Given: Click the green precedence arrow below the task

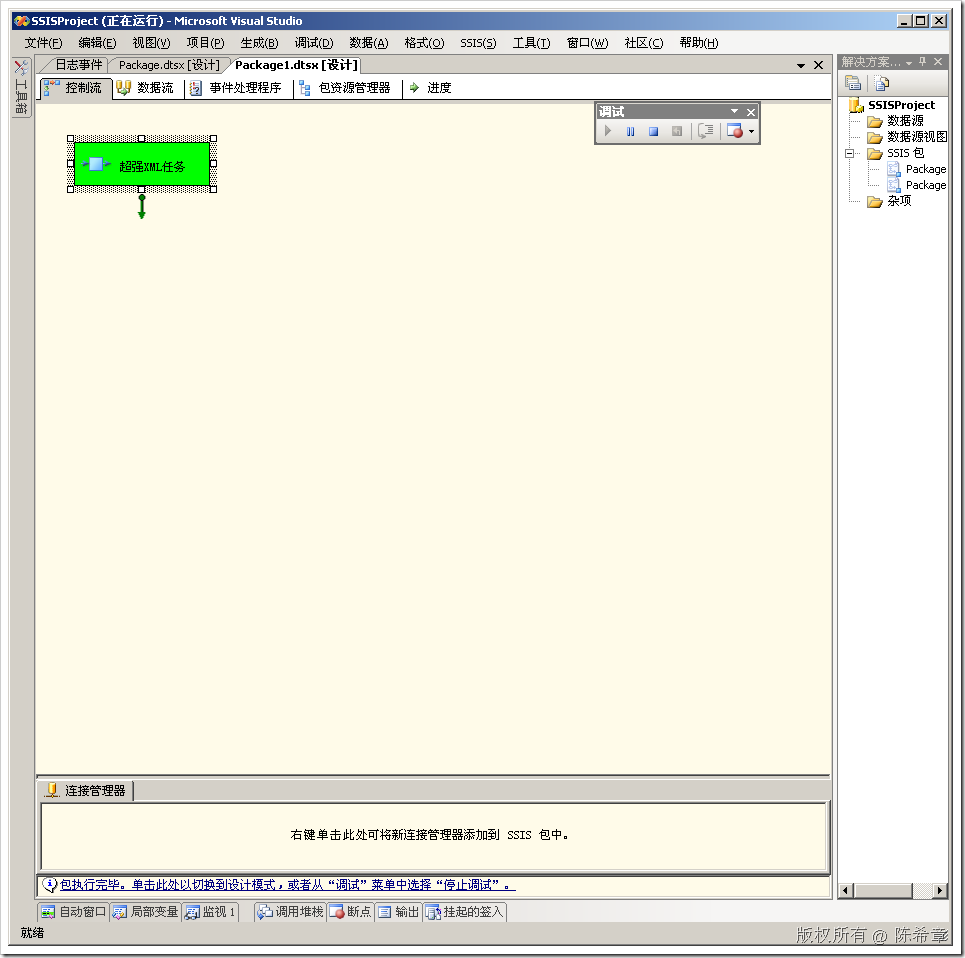Looking at the screenshot, I should [142, 207].
